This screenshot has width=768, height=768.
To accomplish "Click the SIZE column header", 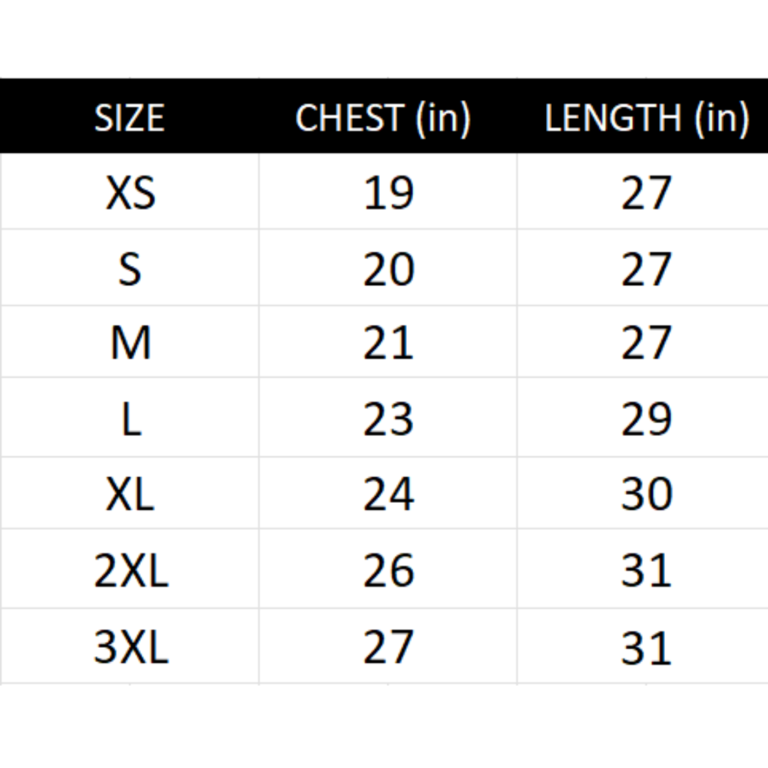I will [129, 118].
